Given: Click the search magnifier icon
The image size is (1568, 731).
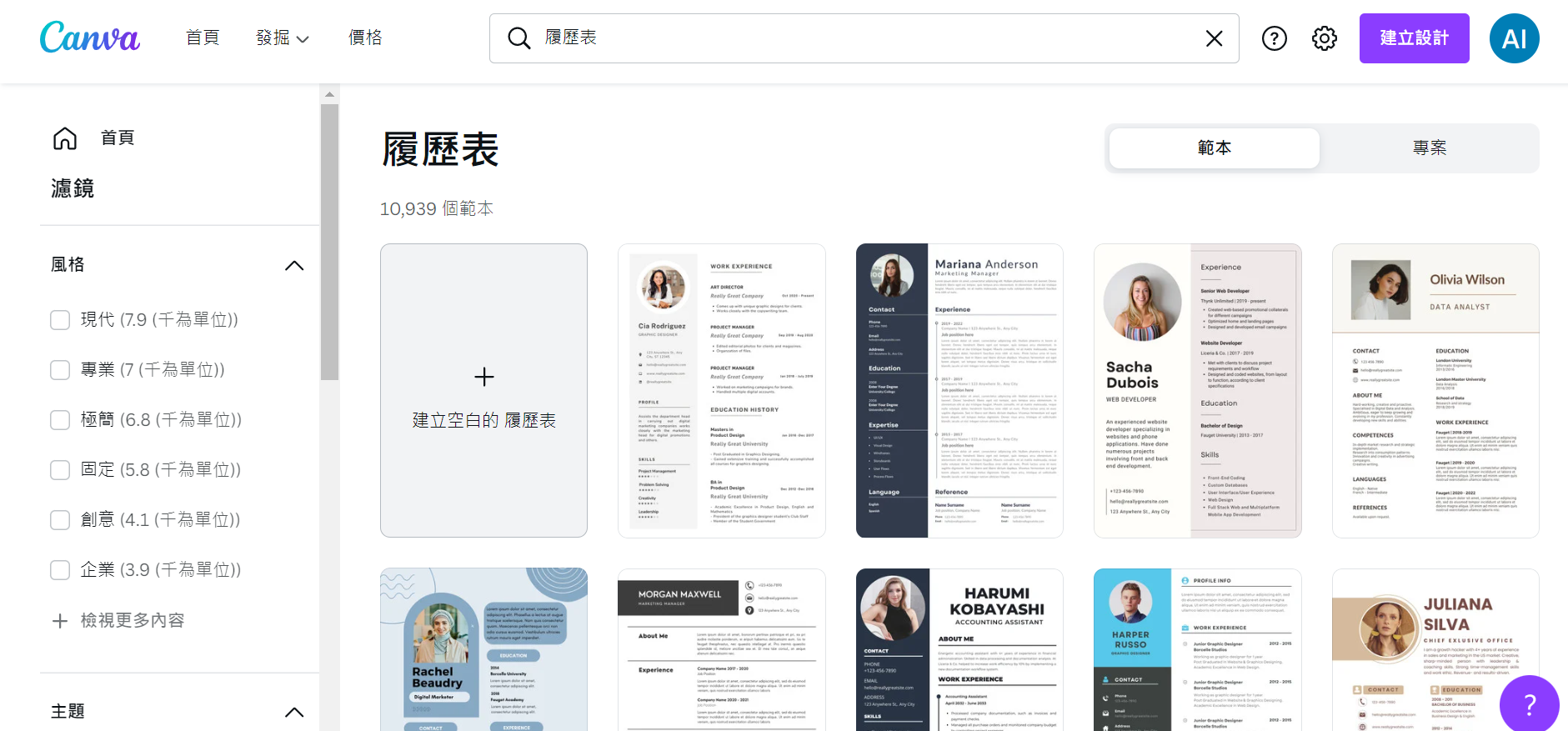Looking at the screenshot, I should pos(518,38).
